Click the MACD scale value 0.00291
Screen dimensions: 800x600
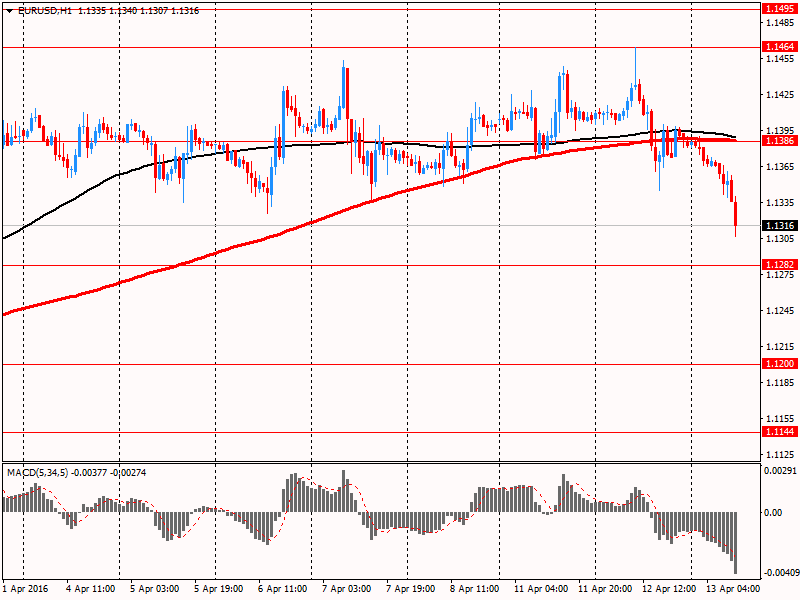781,470
